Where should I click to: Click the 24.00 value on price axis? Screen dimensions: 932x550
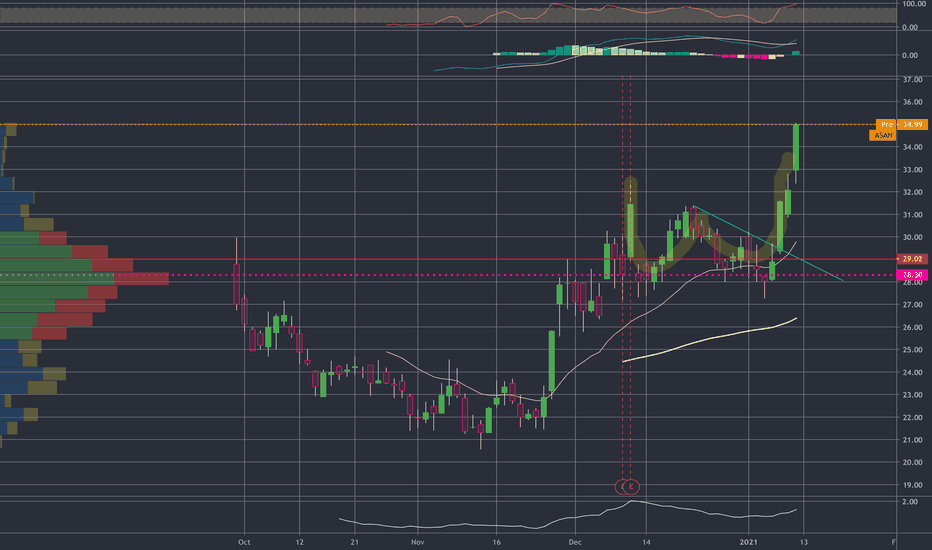(912, 373)
